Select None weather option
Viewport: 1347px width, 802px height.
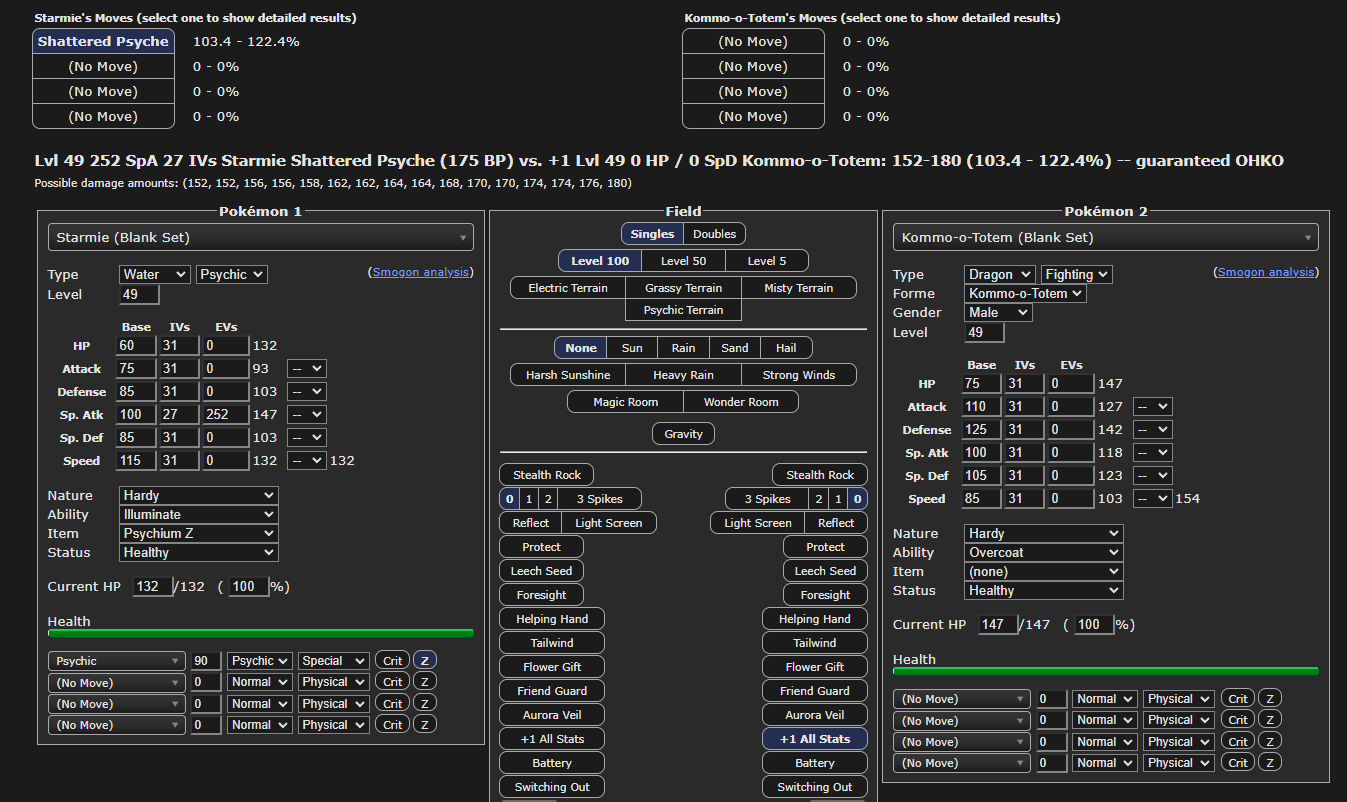point(580,348)
